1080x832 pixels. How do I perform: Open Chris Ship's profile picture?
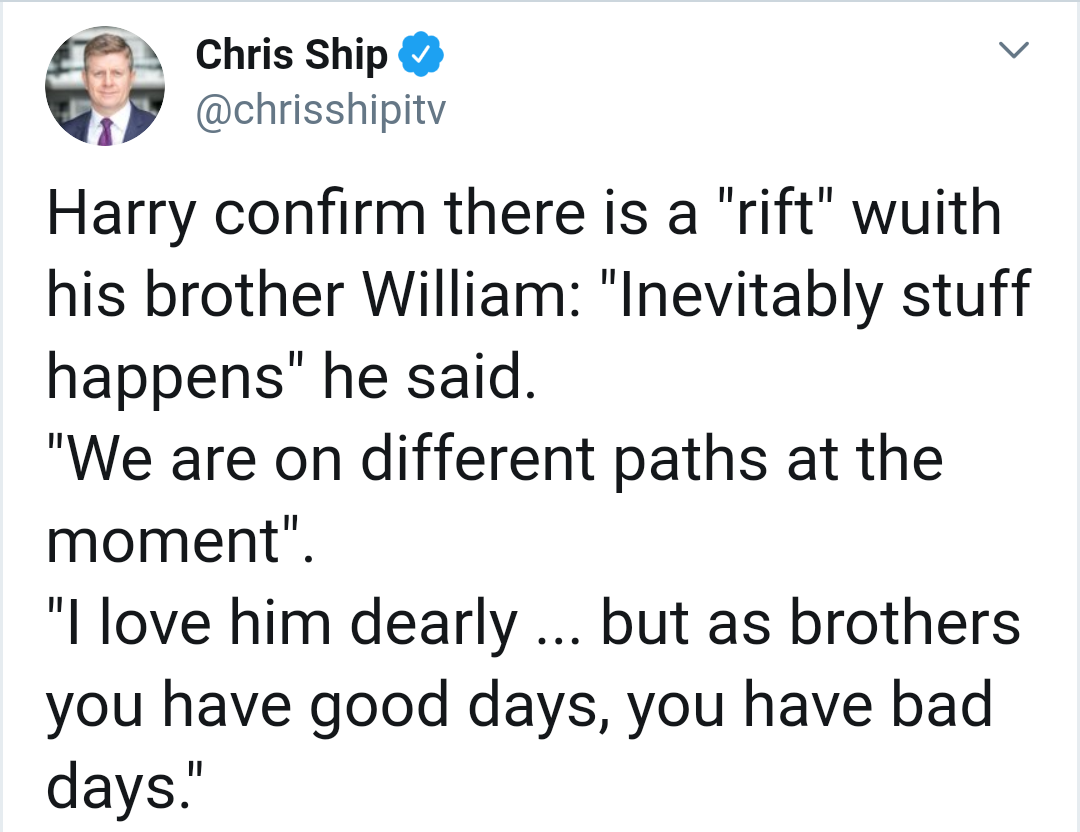pos(105,88)
